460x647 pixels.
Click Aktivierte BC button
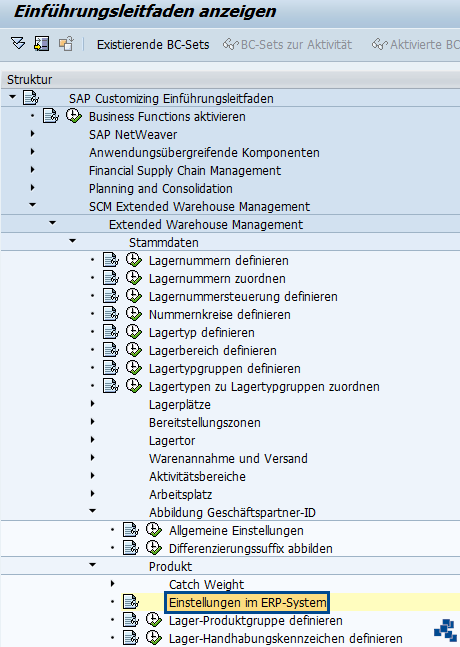[x=415, y=44]
